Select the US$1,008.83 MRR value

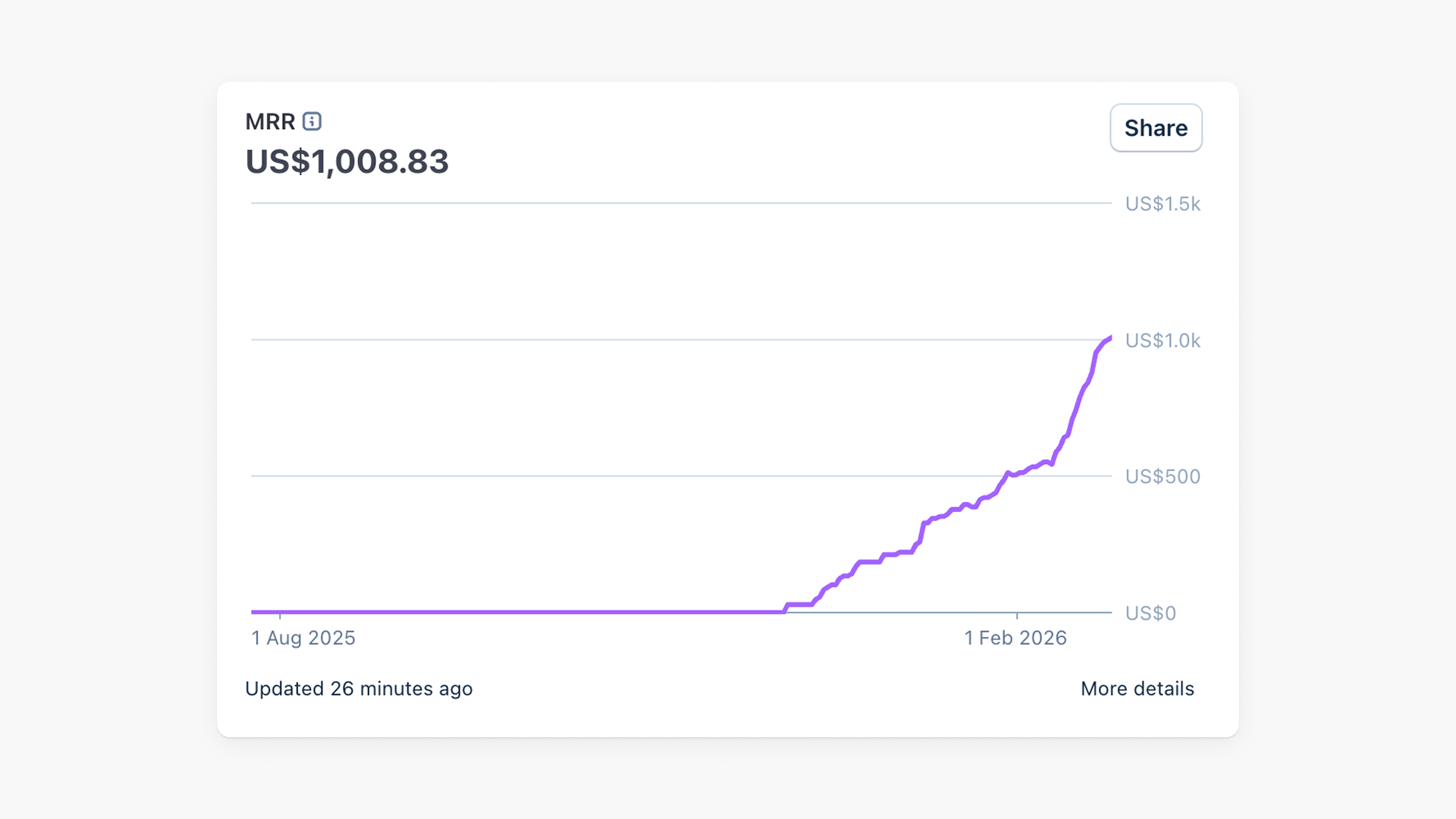347,162
